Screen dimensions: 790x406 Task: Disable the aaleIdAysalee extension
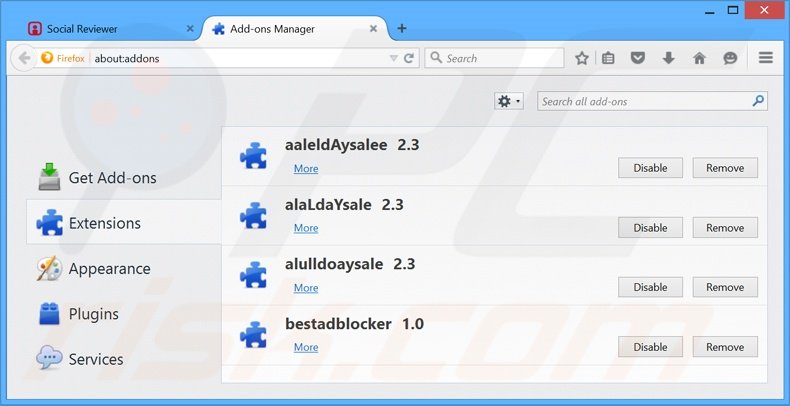pyautogui.click(x=650, y=168)
